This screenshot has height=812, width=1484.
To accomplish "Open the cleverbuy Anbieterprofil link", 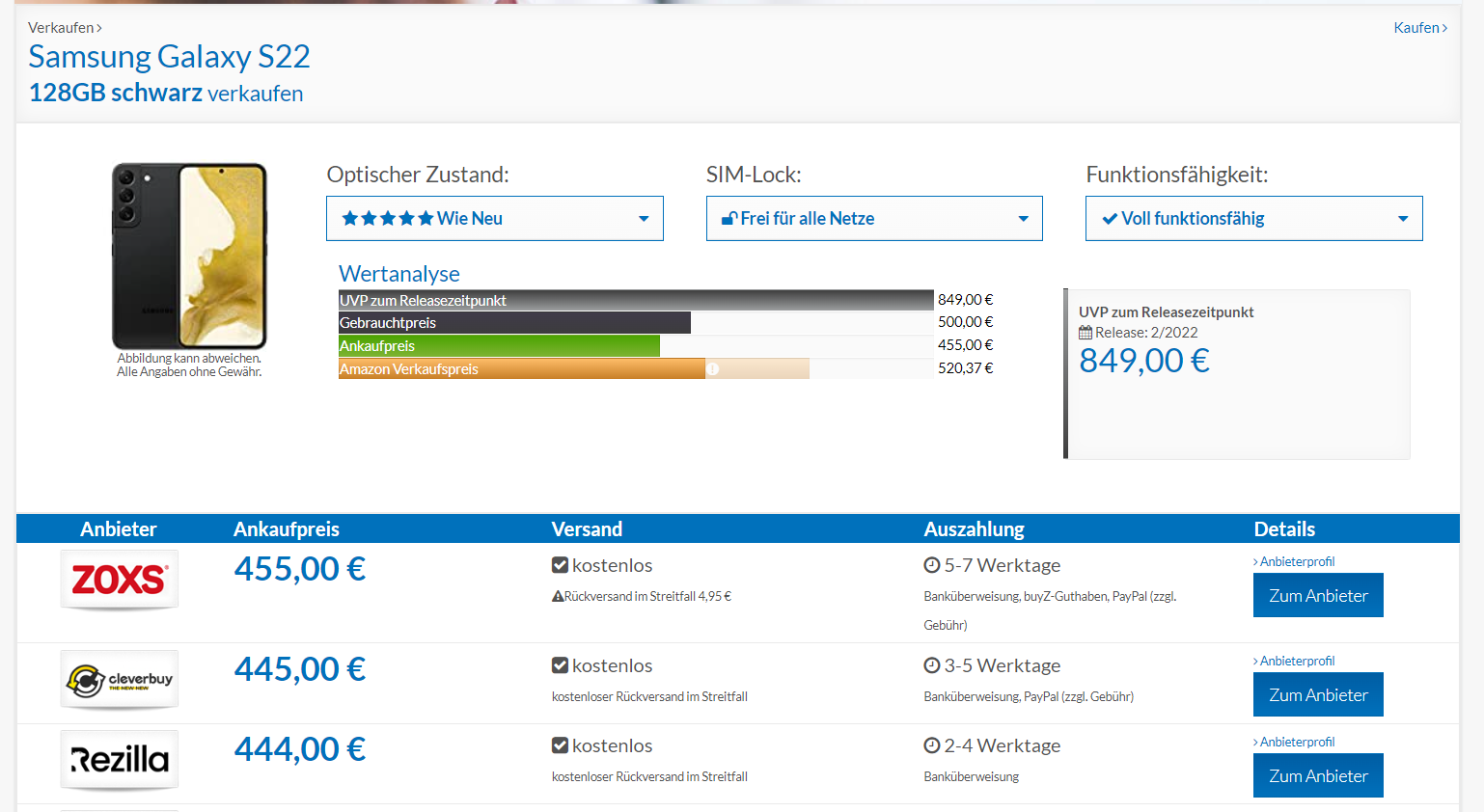I will [x=1296, y=662].
